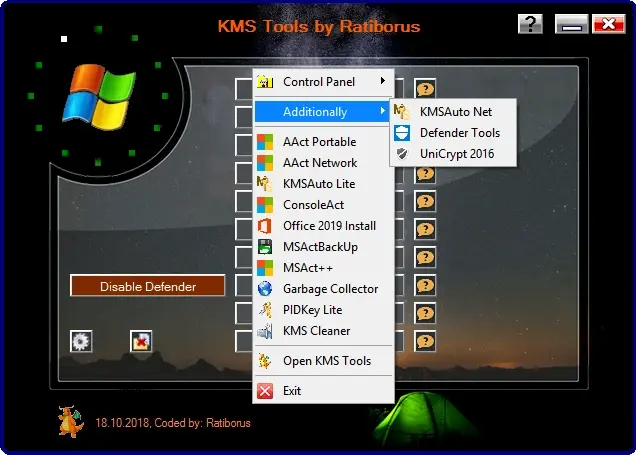Open settings with the gear icon
Screen dimensions: 636x455
point(81,341)
